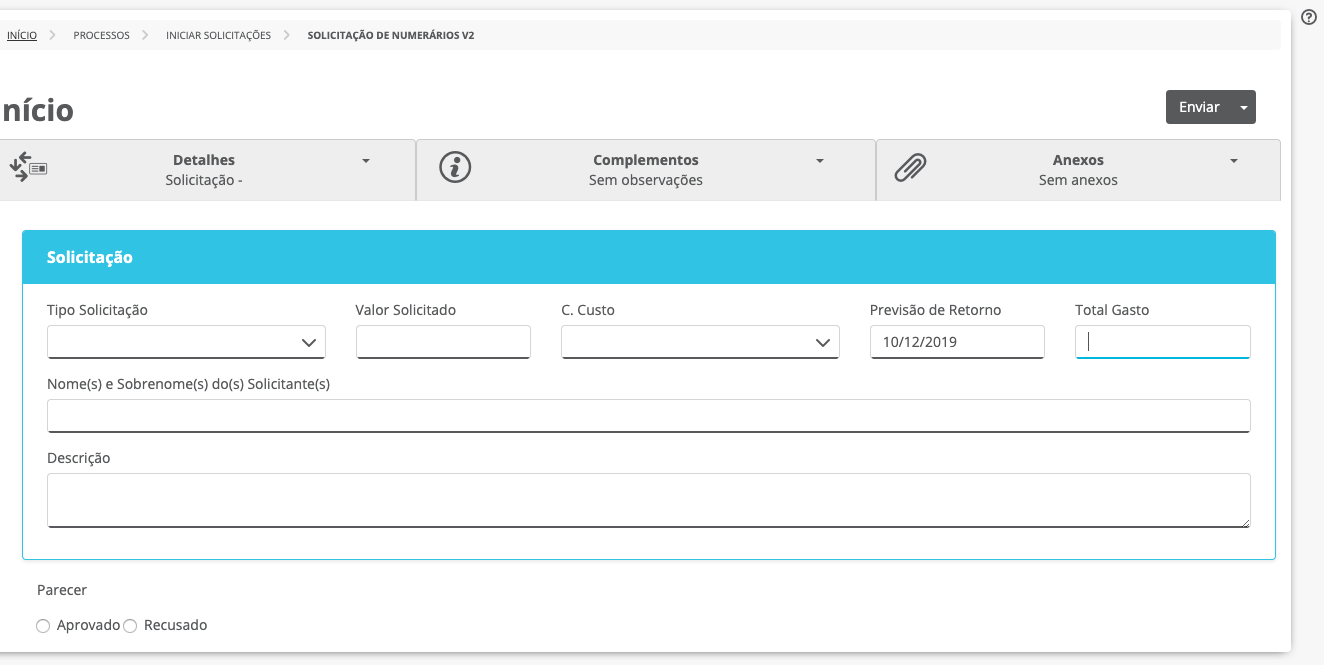
Task: Click the Descrição text area
Action: (649, 500)
